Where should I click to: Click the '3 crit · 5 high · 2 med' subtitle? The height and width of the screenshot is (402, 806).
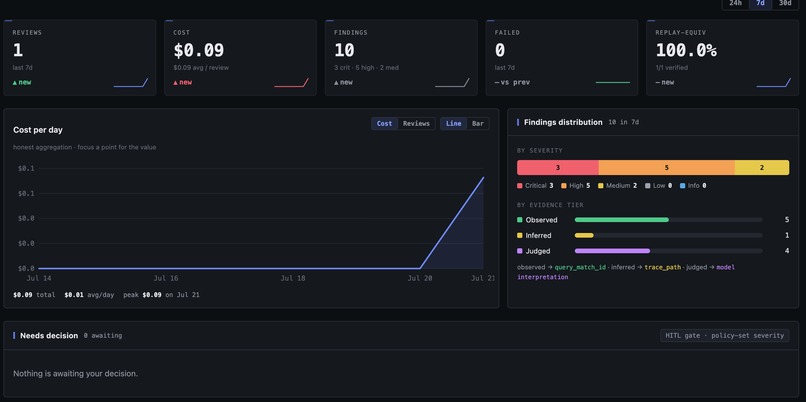[x=366, y=68]
